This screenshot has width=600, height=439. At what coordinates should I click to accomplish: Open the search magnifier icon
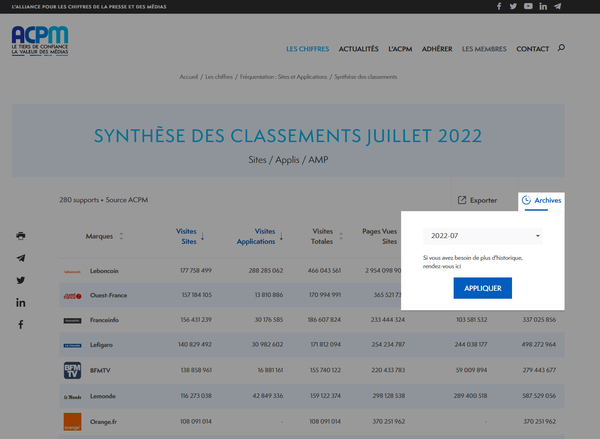pyautogui.click(x=561, y=48)
